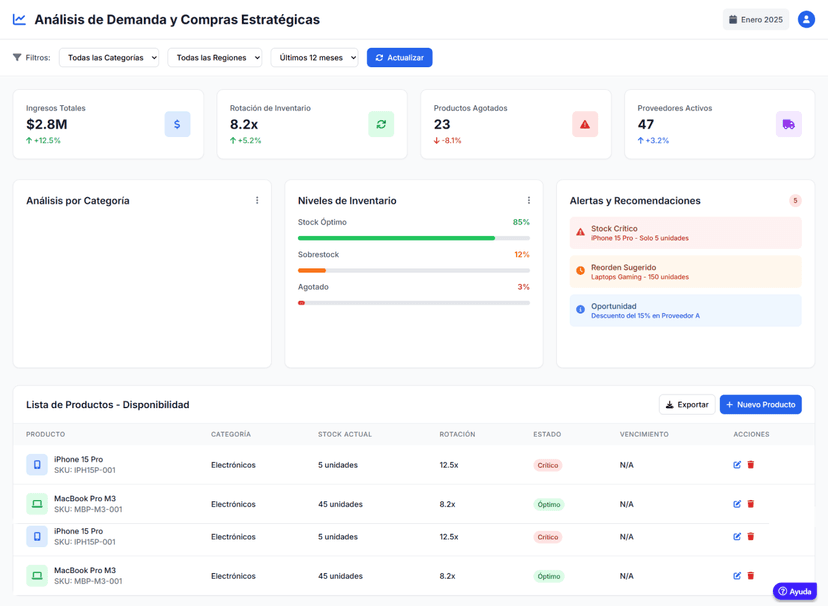Click the Stock Óptimo green progress bar
Image resolution: width=828 pixels, height=606 pixels.
[397, 238]
